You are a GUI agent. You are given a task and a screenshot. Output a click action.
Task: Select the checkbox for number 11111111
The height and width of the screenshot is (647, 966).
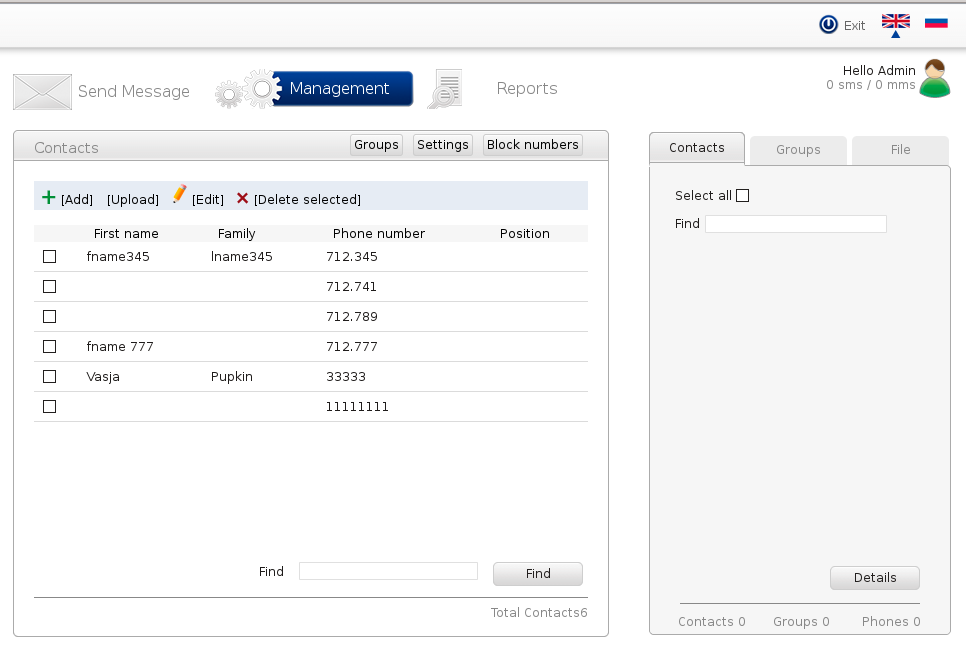coord(49,407)
